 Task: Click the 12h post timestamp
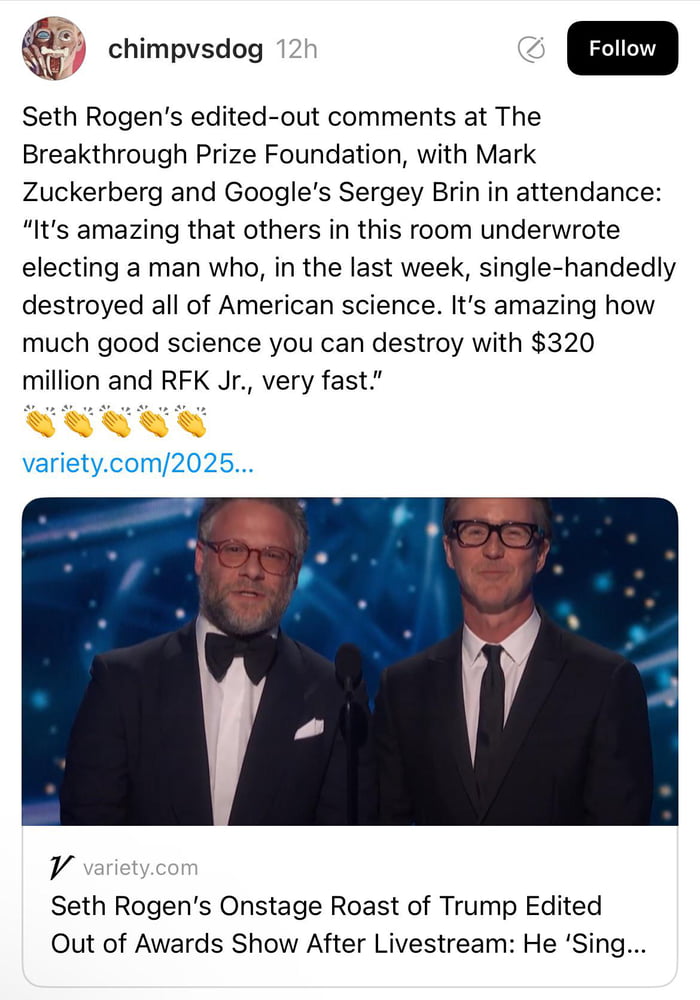296,49
